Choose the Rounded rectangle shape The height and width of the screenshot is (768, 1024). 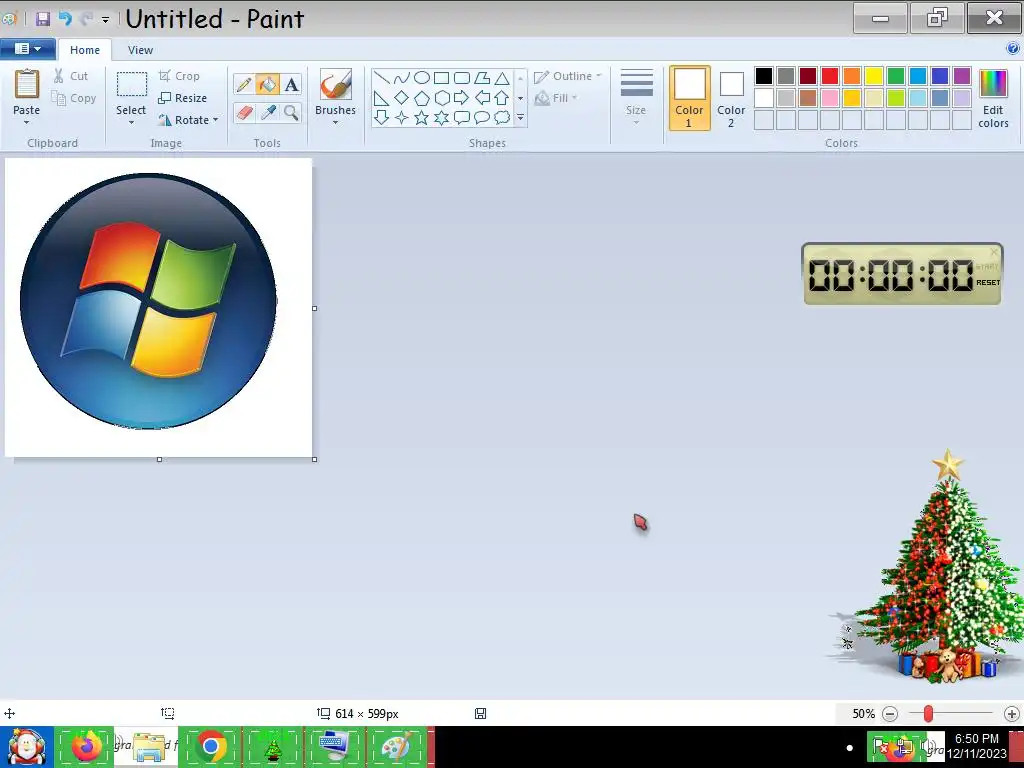coord(462,78)
